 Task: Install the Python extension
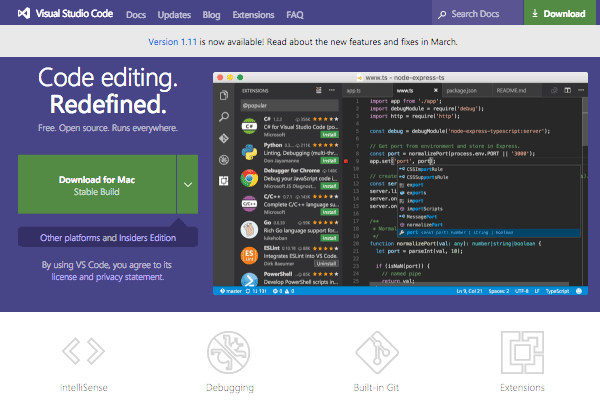point(329,160)
